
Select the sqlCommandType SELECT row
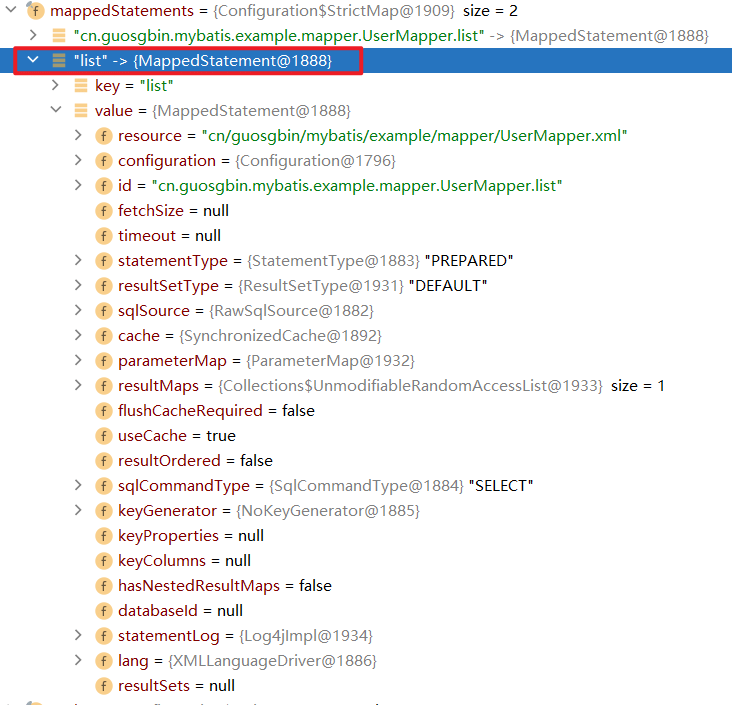(x=326, y=486)
